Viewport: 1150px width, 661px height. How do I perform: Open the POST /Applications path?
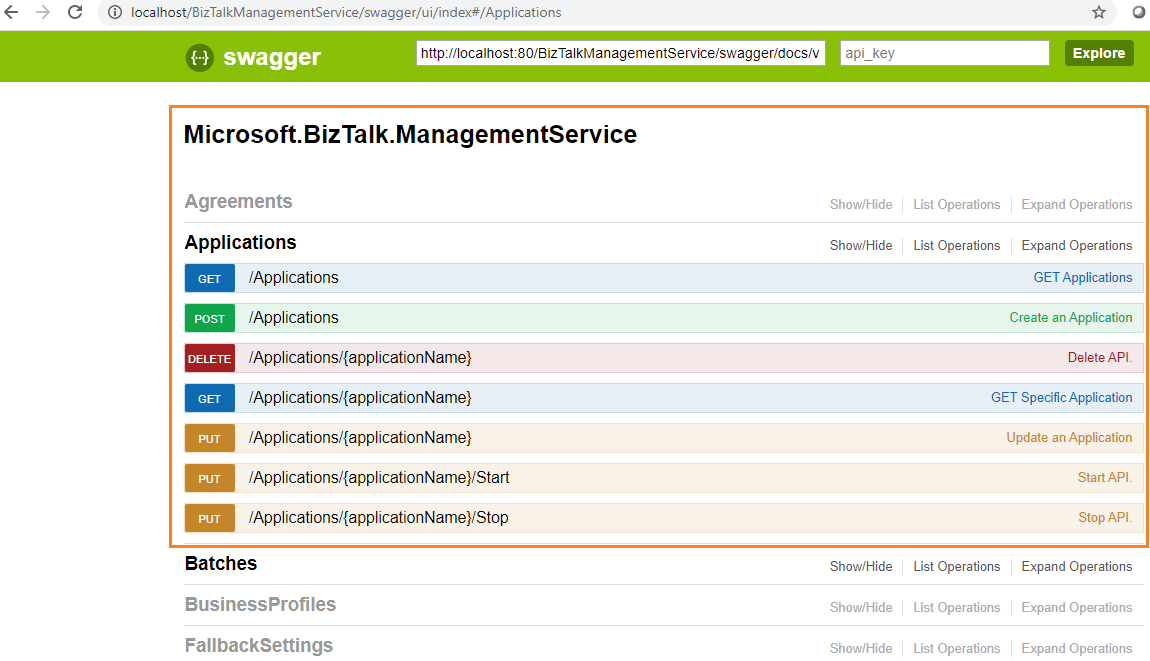[x=293, y=318]
